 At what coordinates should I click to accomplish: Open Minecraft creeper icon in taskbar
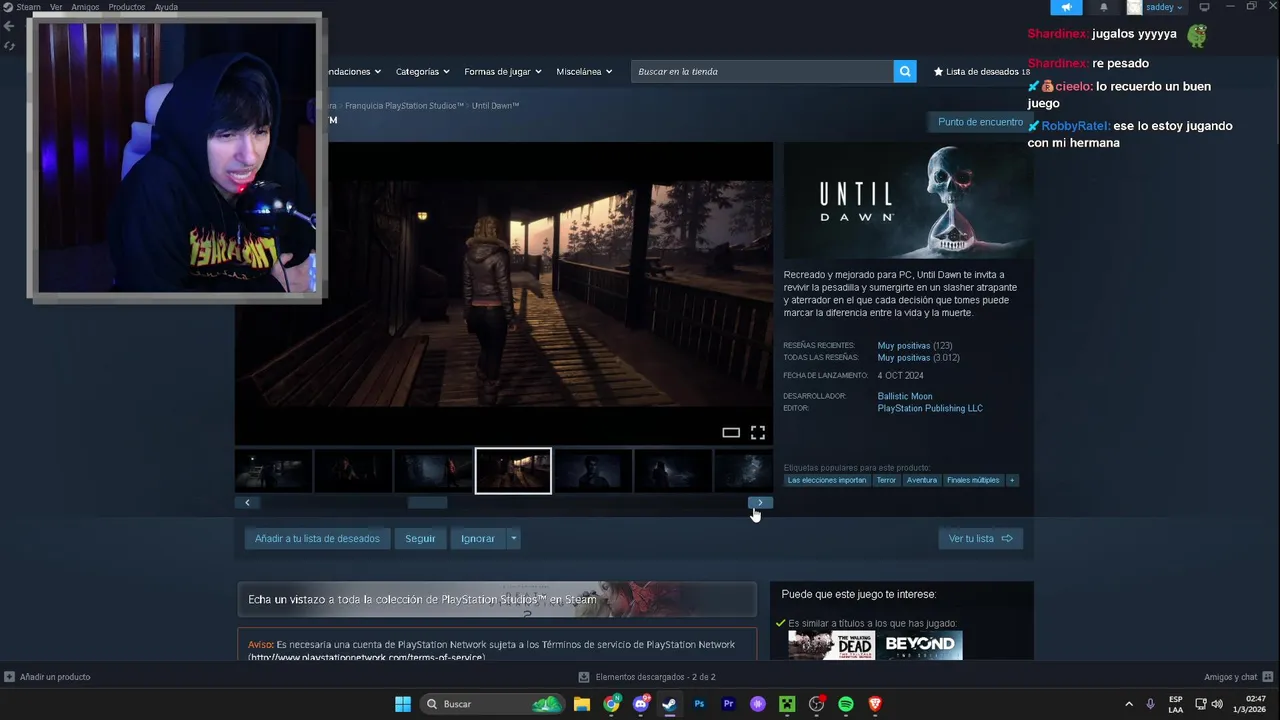[787, 704]
